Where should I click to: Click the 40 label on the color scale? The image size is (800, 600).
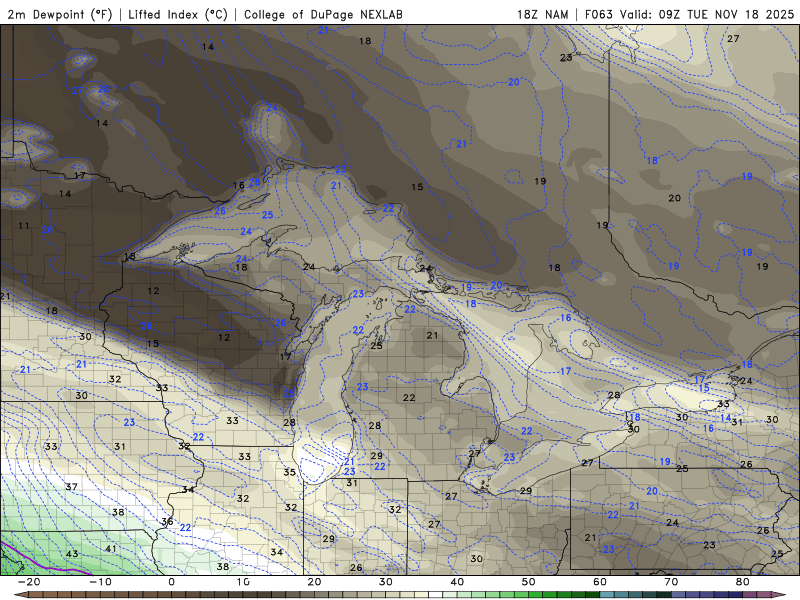tap(457, 582)
